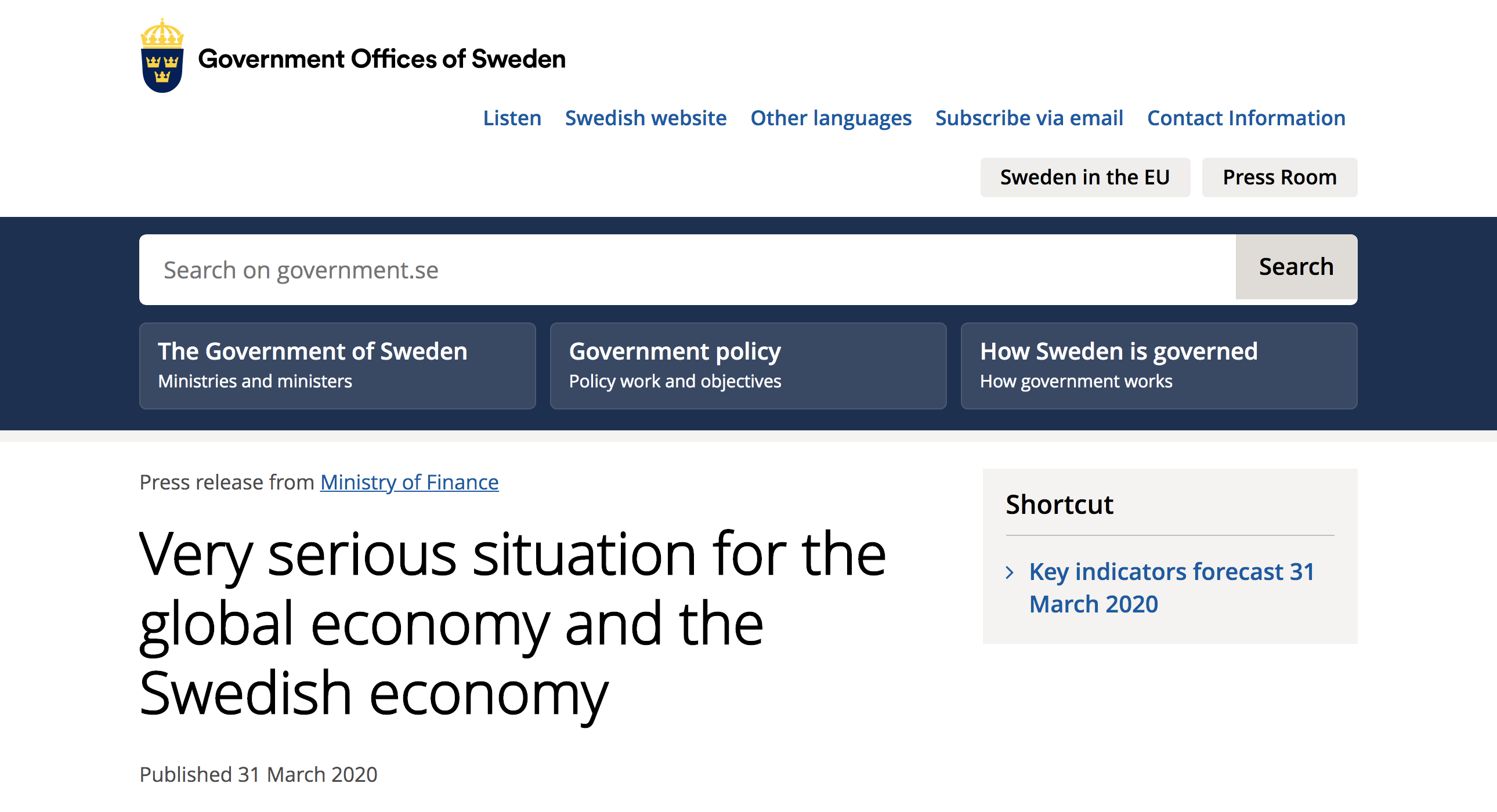
Task: Switch to the Swedish website
Action: point(645,118)
